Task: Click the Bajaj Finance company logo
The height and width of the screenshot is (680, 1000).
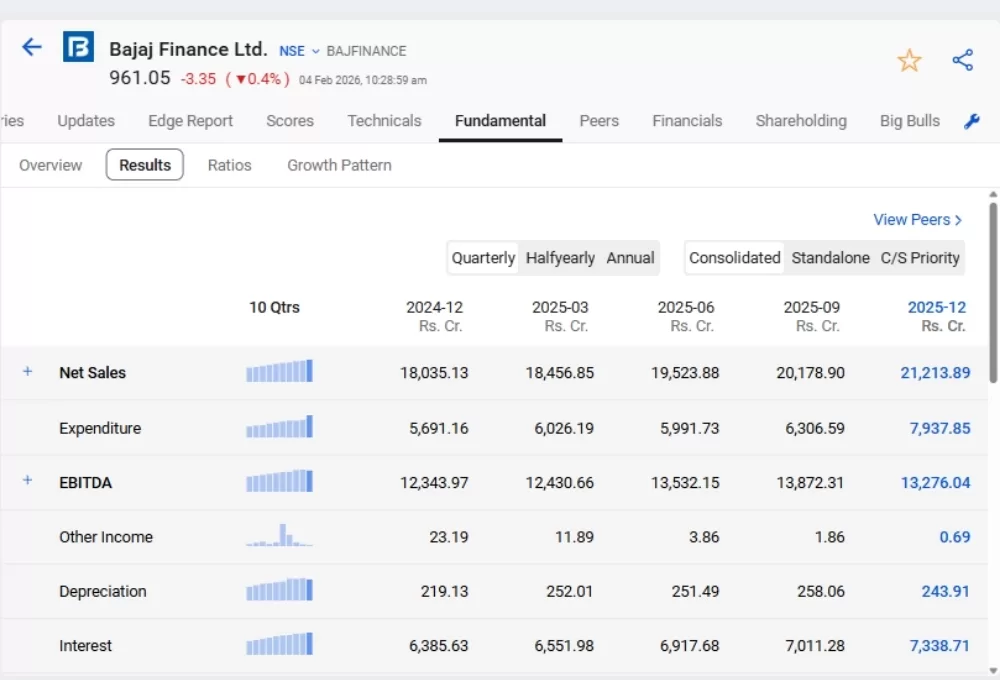Action: click(x=78, y=46)
